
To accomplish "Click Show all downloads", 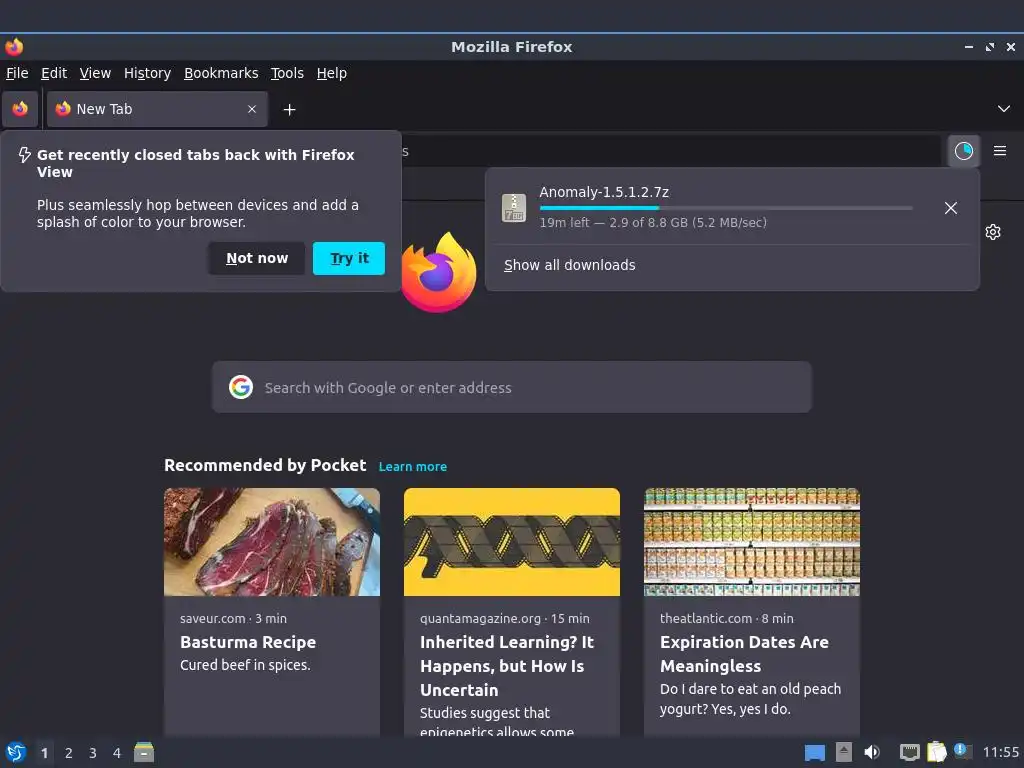I will [x=569, y=265].
